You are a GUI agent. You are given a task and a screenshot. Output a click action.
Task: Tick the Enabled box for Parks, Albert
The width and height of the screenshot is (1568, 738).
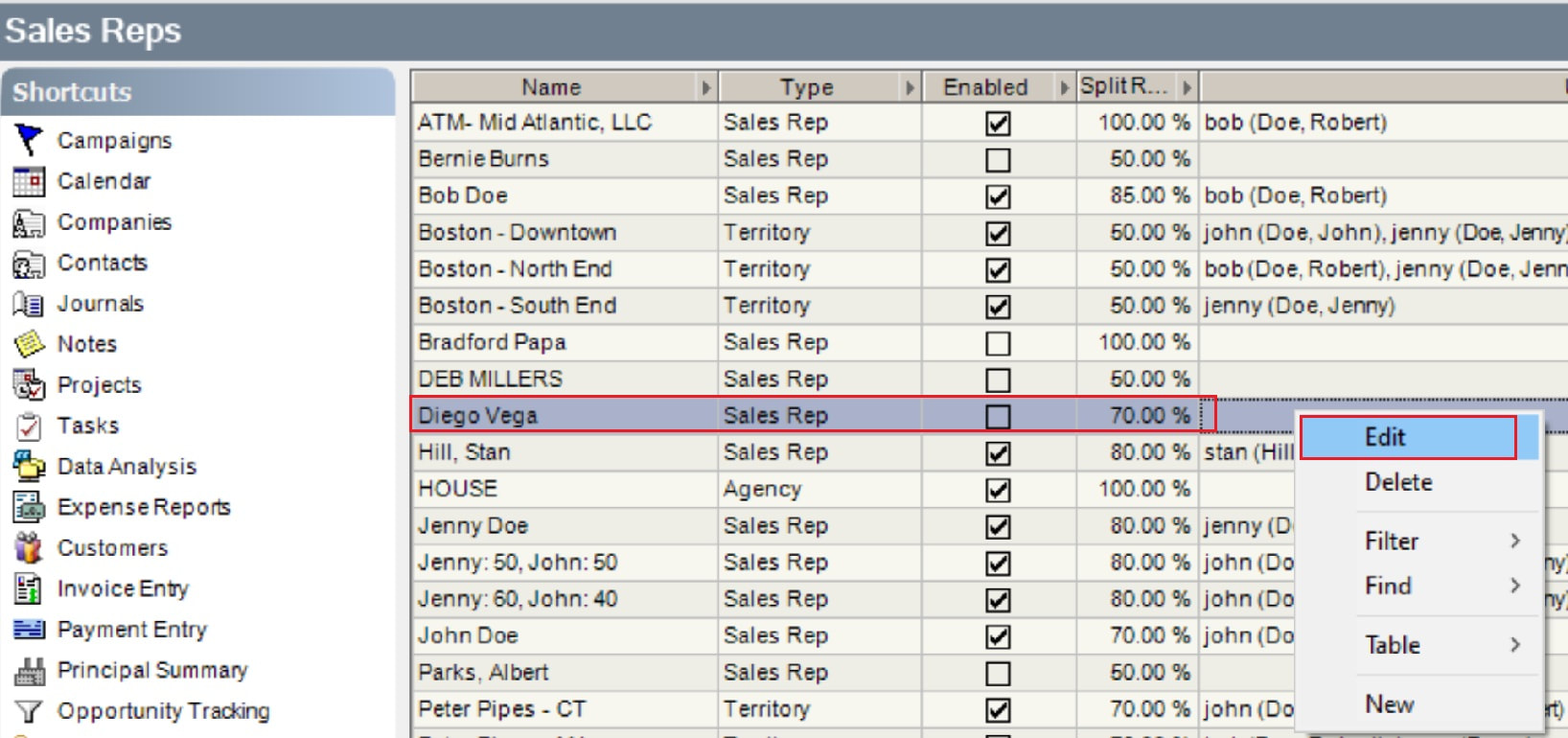point(998,674)
